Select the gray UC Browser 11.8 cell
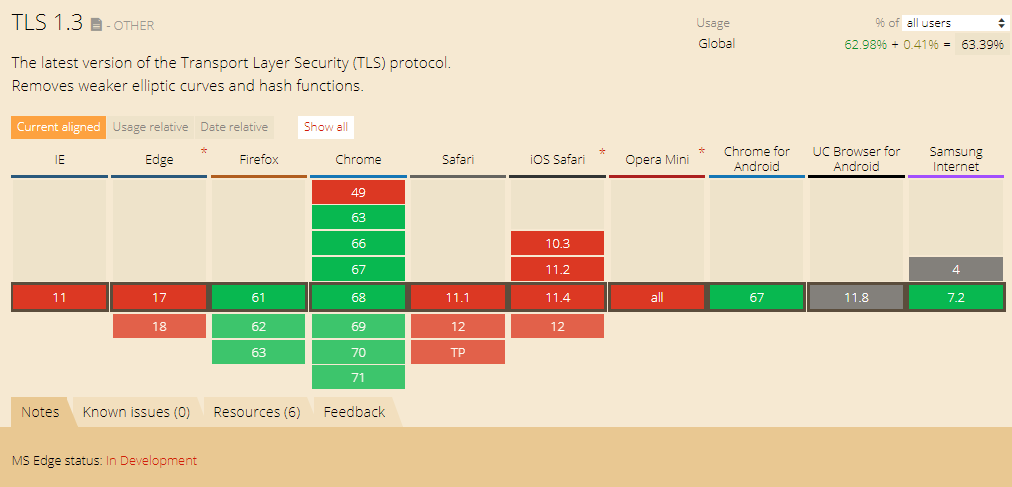 coord(856,297)
